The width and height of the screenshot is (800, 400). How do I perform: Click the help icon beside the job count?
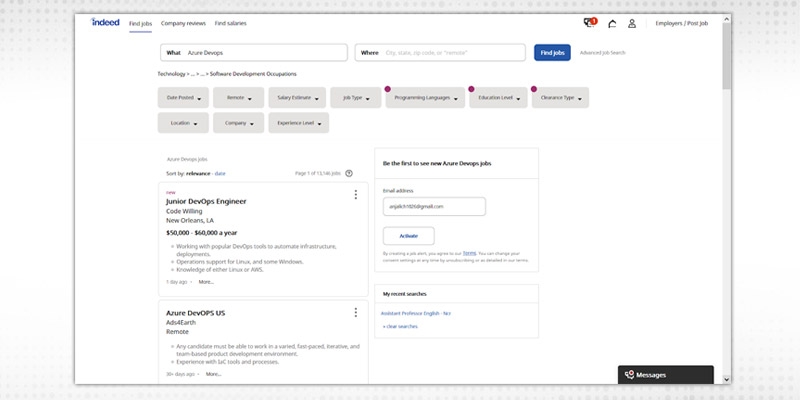click(x=349, y=173)
